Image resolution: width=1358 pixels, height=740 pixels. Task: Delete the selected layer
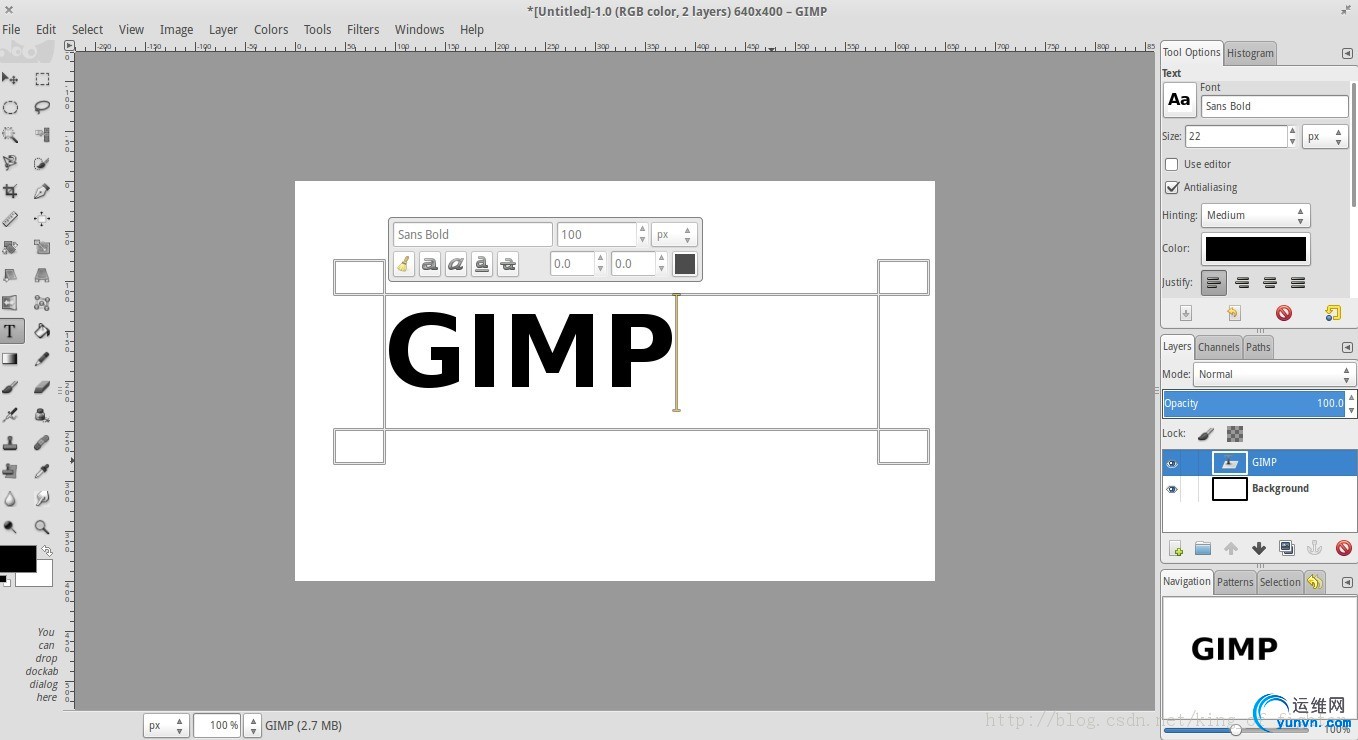[1343, 548]
